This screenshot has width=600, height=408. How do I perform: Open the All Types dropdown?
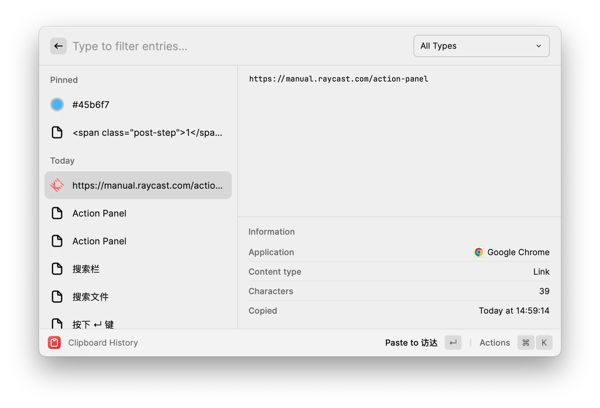coord(481,46)
